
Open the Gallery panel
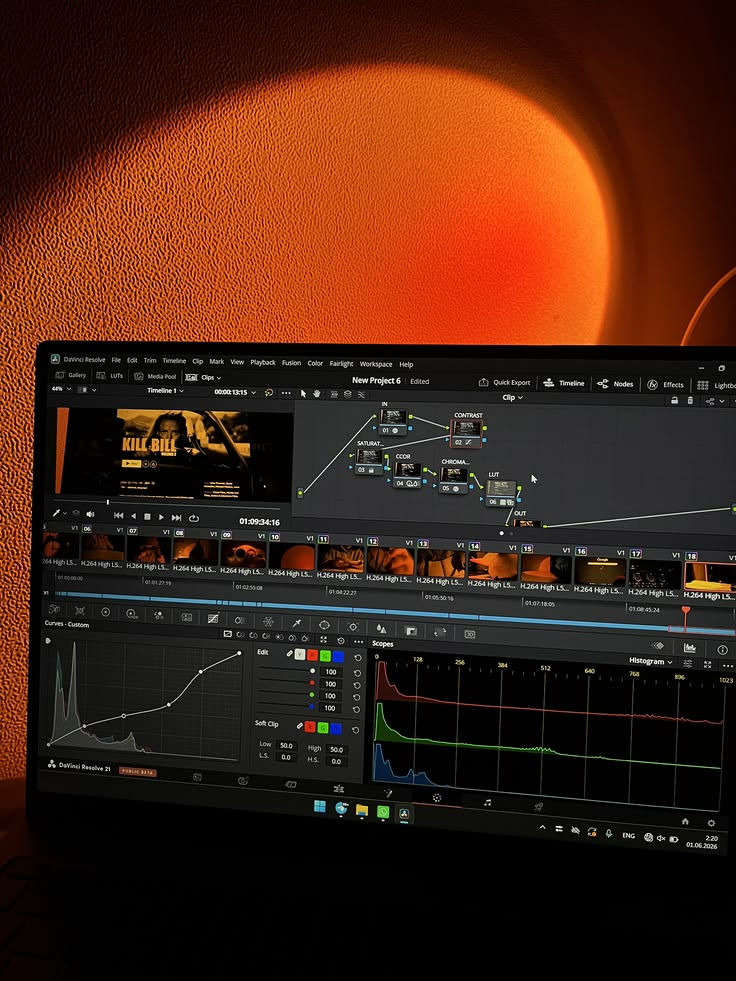pos(71,375)
